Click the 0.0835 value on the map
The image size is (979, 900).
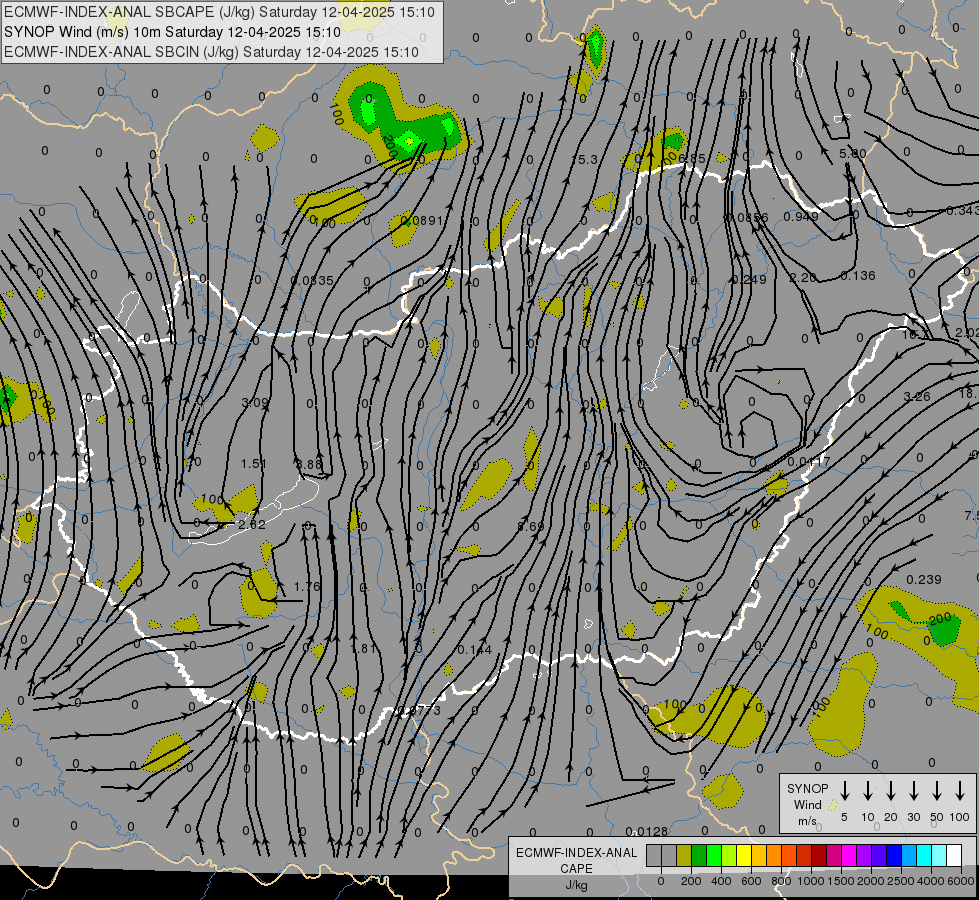pos(312,280)
